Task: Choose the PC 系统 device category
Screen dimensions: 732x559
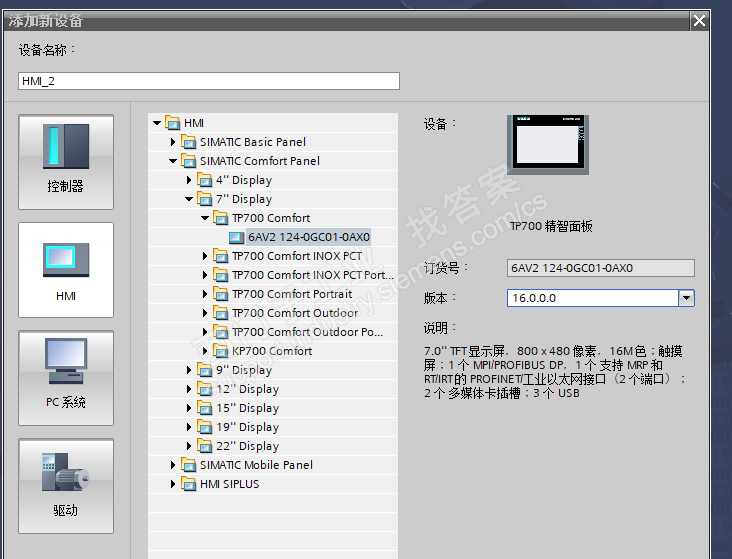Action: [66, 378]
